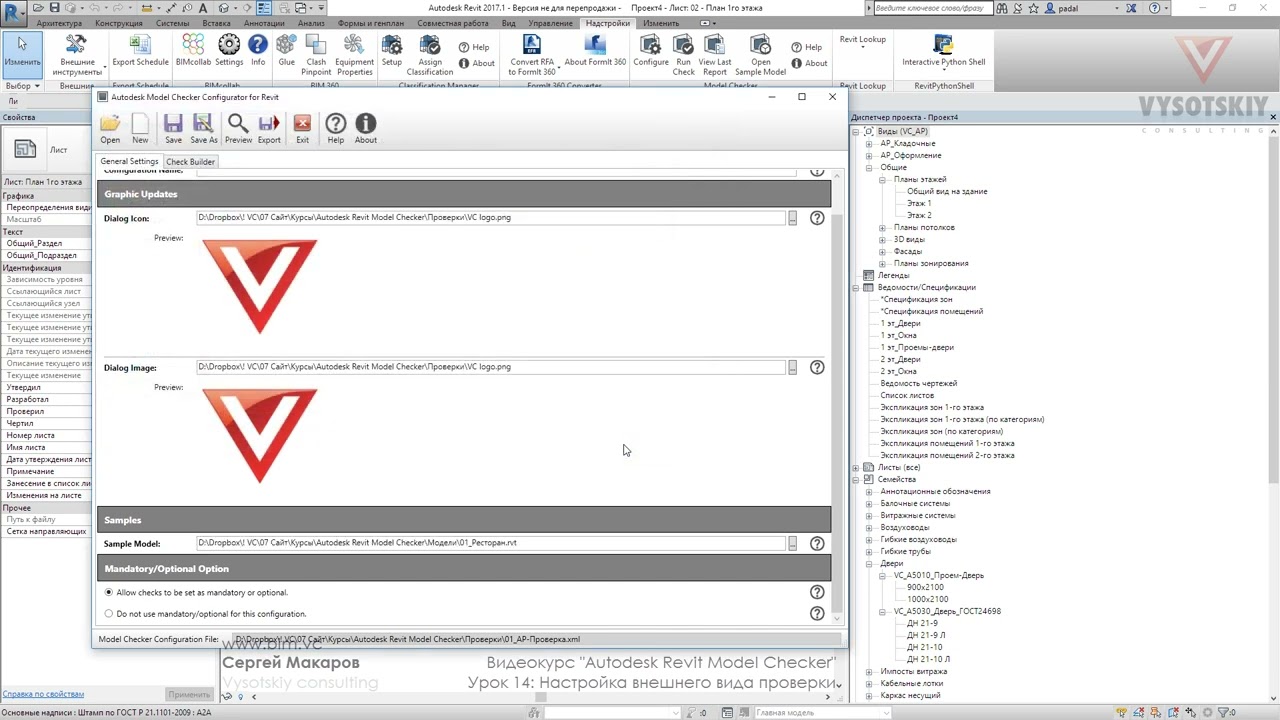
Task: Click Open Sample Model icon
Action: [x=761, y=55]
